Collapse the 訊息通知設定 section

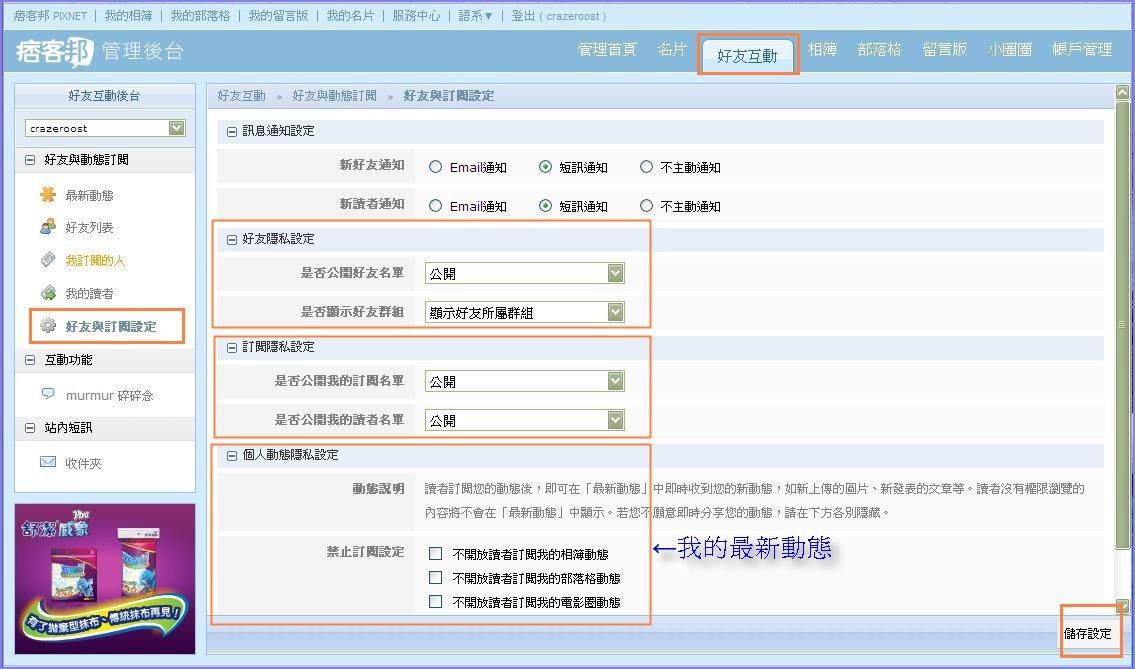point(232,132)
